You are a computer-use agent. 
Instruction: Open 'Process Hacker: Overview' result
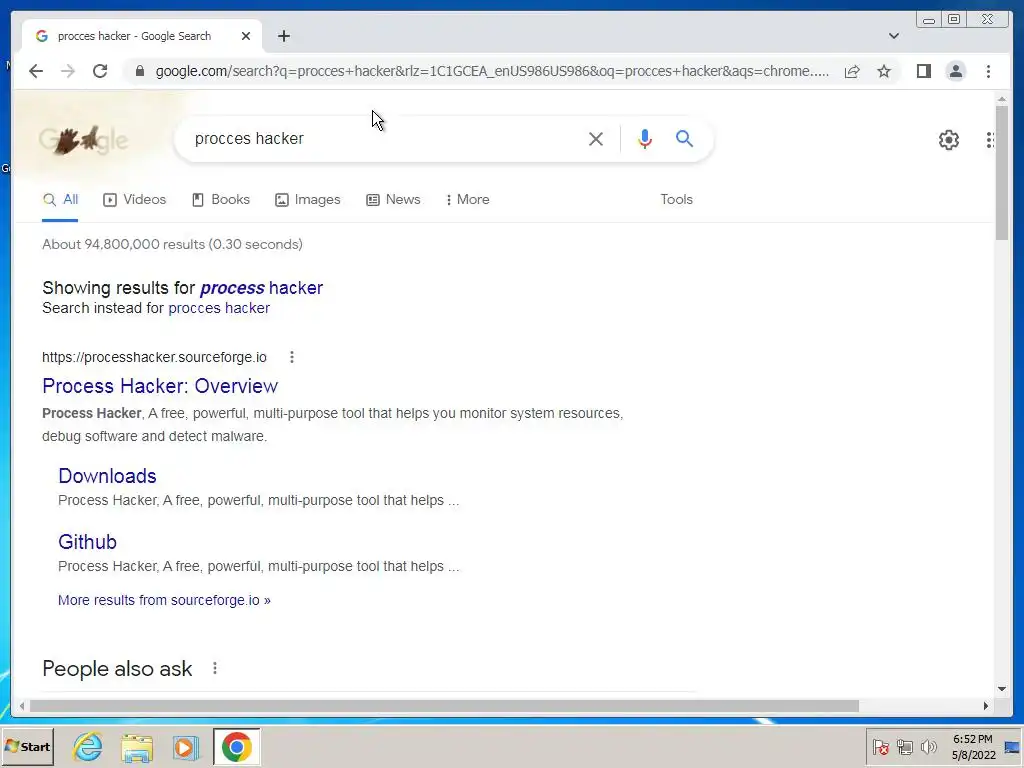tap(160, 386)
